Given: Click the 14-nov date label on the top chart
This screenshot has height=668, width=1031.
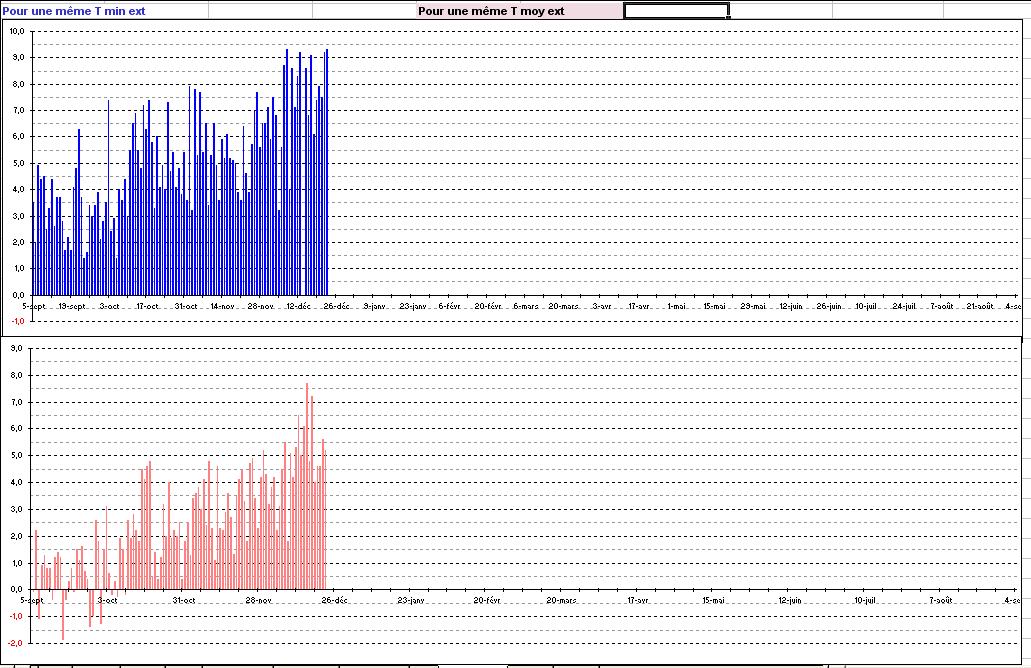Looking at the screenshot, I should pyautogui.click(x=223, y=306).
